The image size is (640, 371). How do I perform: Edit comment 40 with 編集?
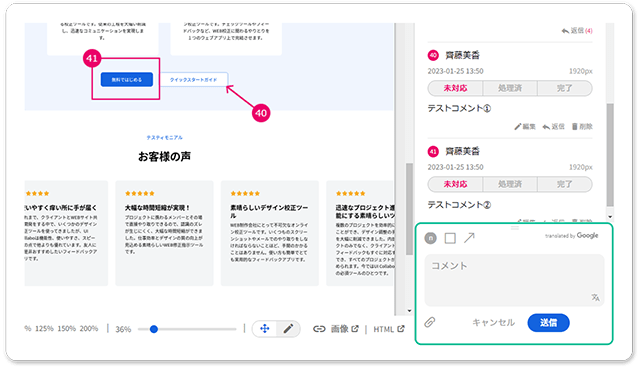click(525, 127)
